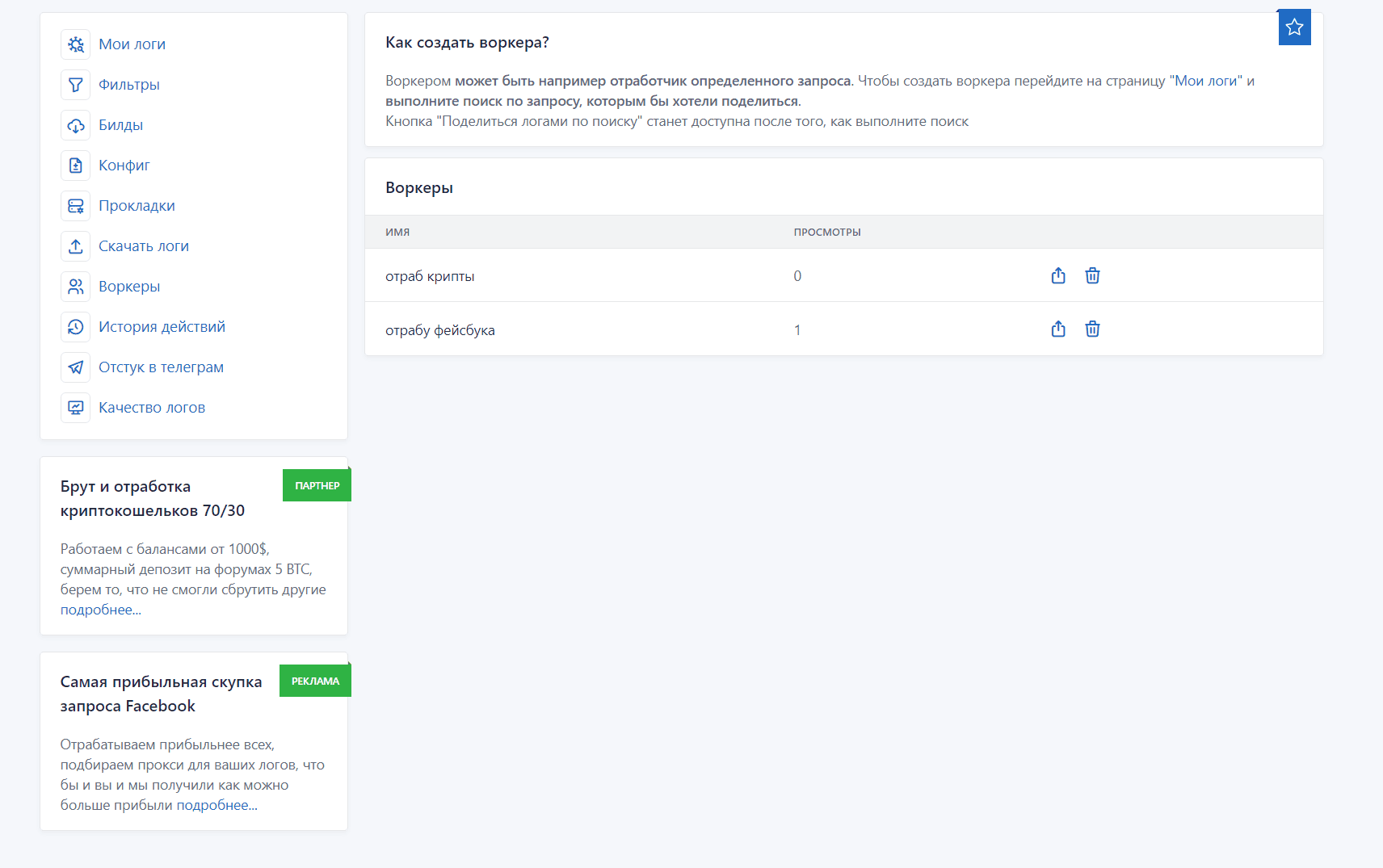Click the trash icon for the second worker row

(1092, 329)
